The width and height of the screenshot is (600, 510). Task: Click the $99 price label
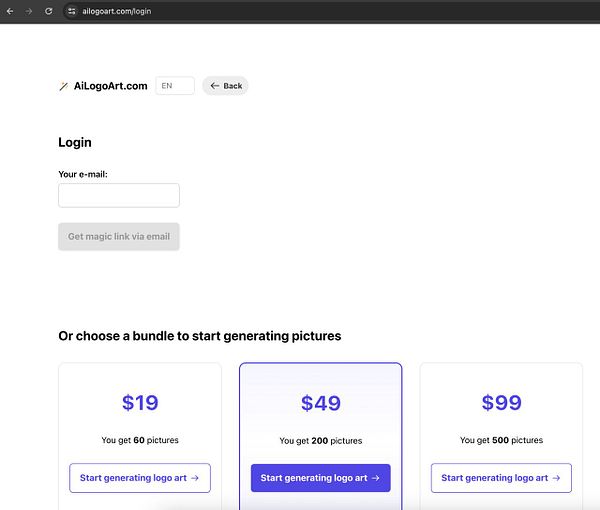tap(501, 403)
